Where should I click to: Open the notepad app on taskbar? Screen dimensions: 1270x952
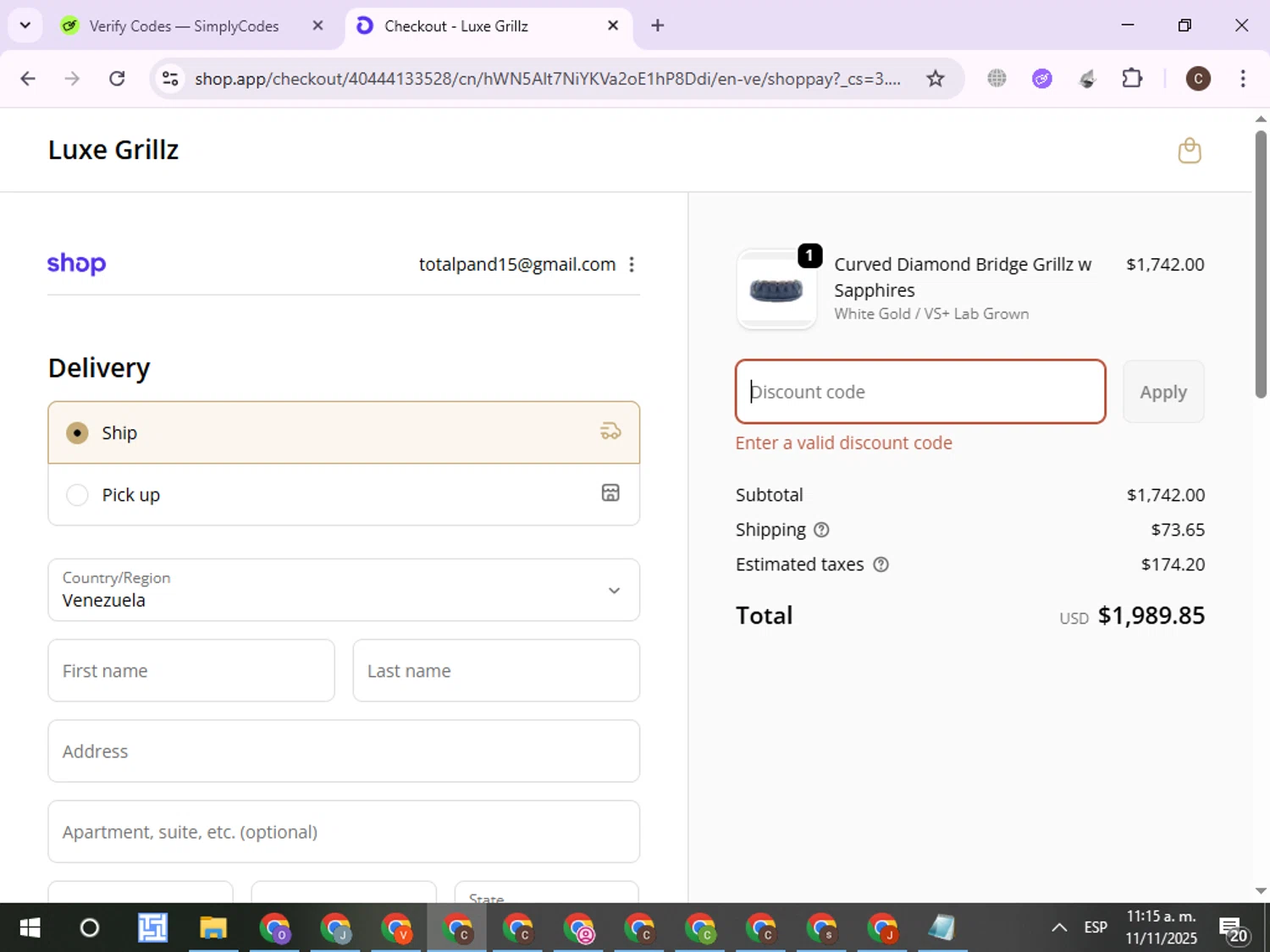pyautogui.click(x=941, y=928)
